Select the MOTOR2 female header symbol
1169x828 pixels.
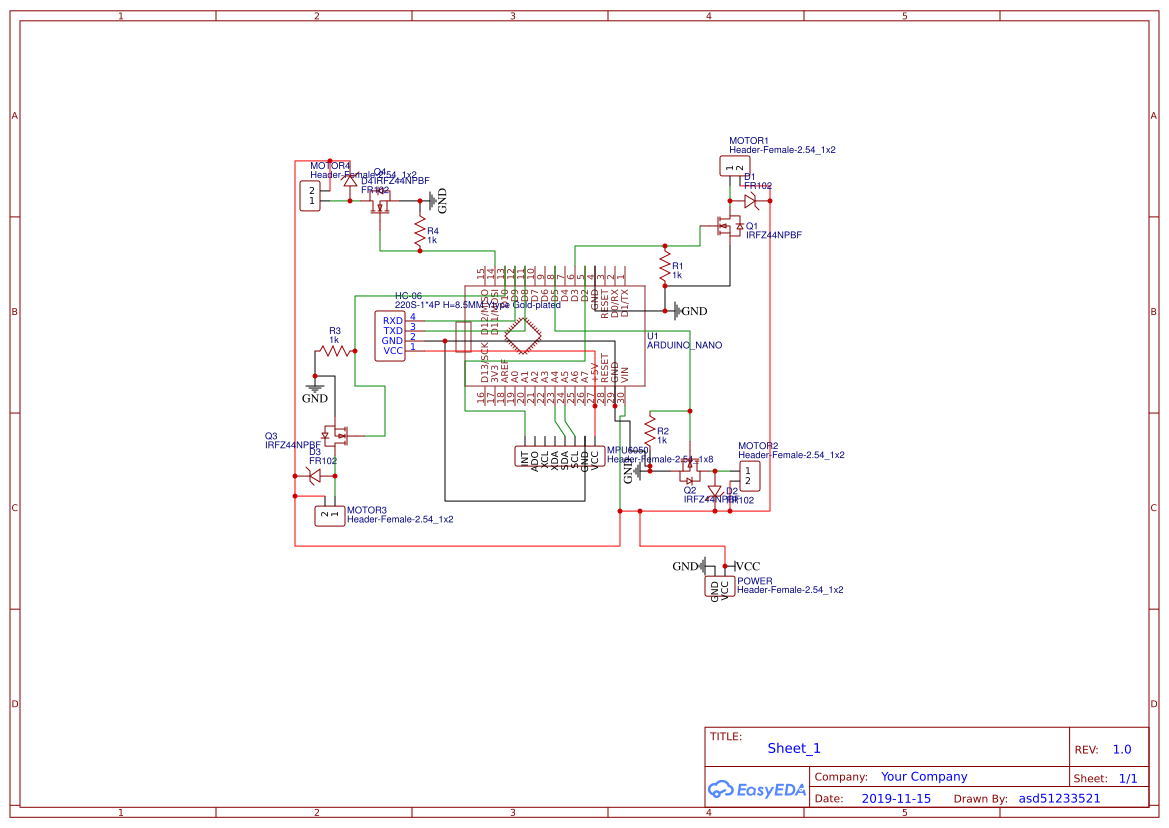pyautogui.click(x=752, y=475)
